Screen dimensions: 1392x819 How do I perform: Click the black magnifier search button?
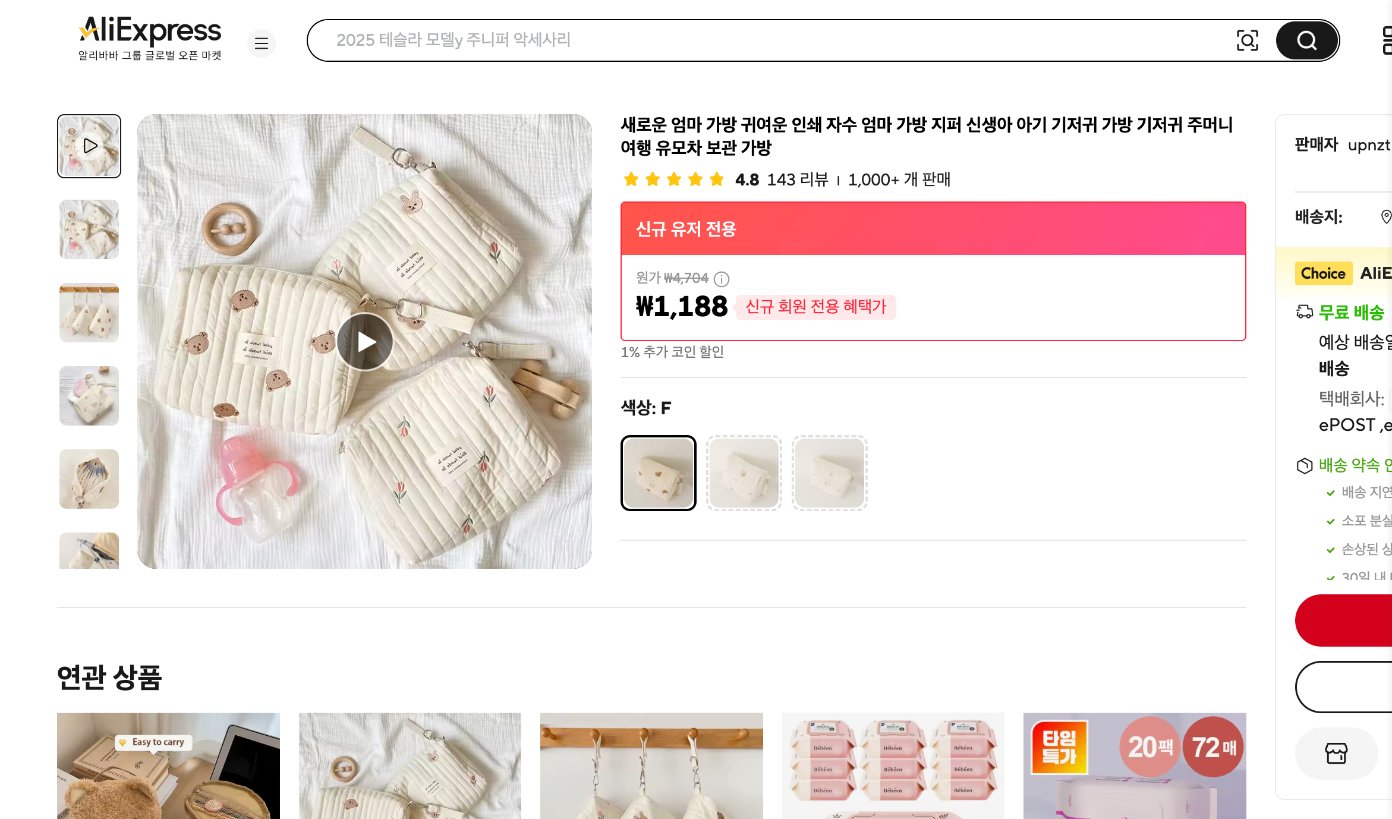pyautogui.click(x=1306, y=40)
